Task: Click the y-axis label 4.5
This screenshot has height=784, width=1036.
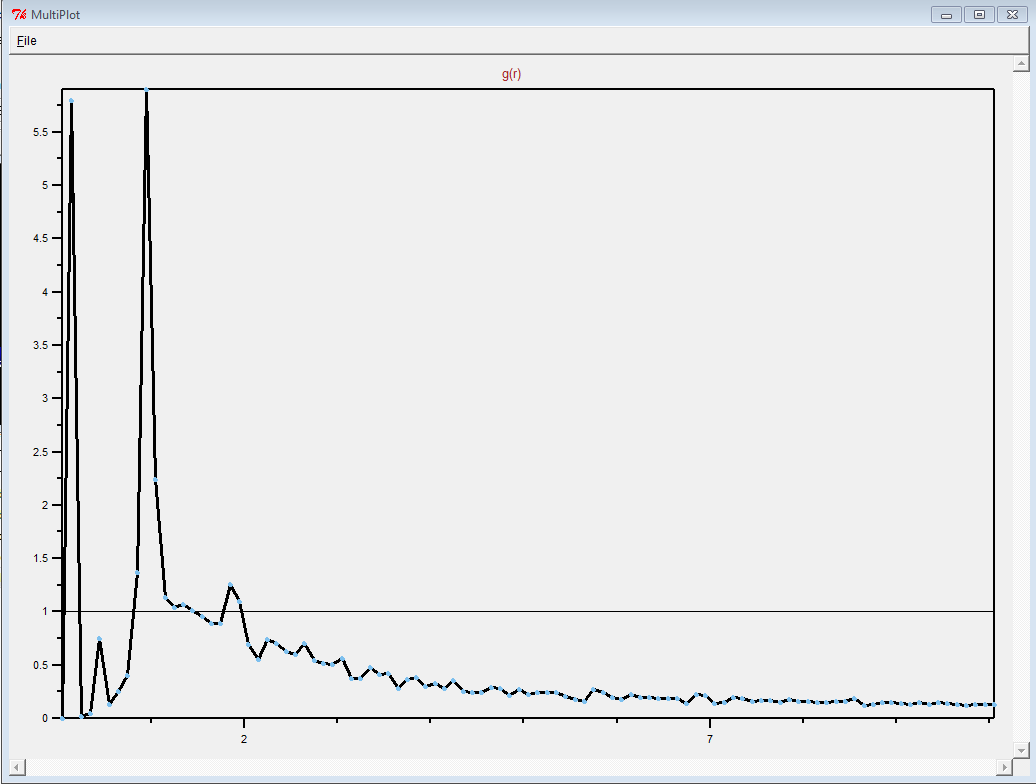Action: coord(41,238)
